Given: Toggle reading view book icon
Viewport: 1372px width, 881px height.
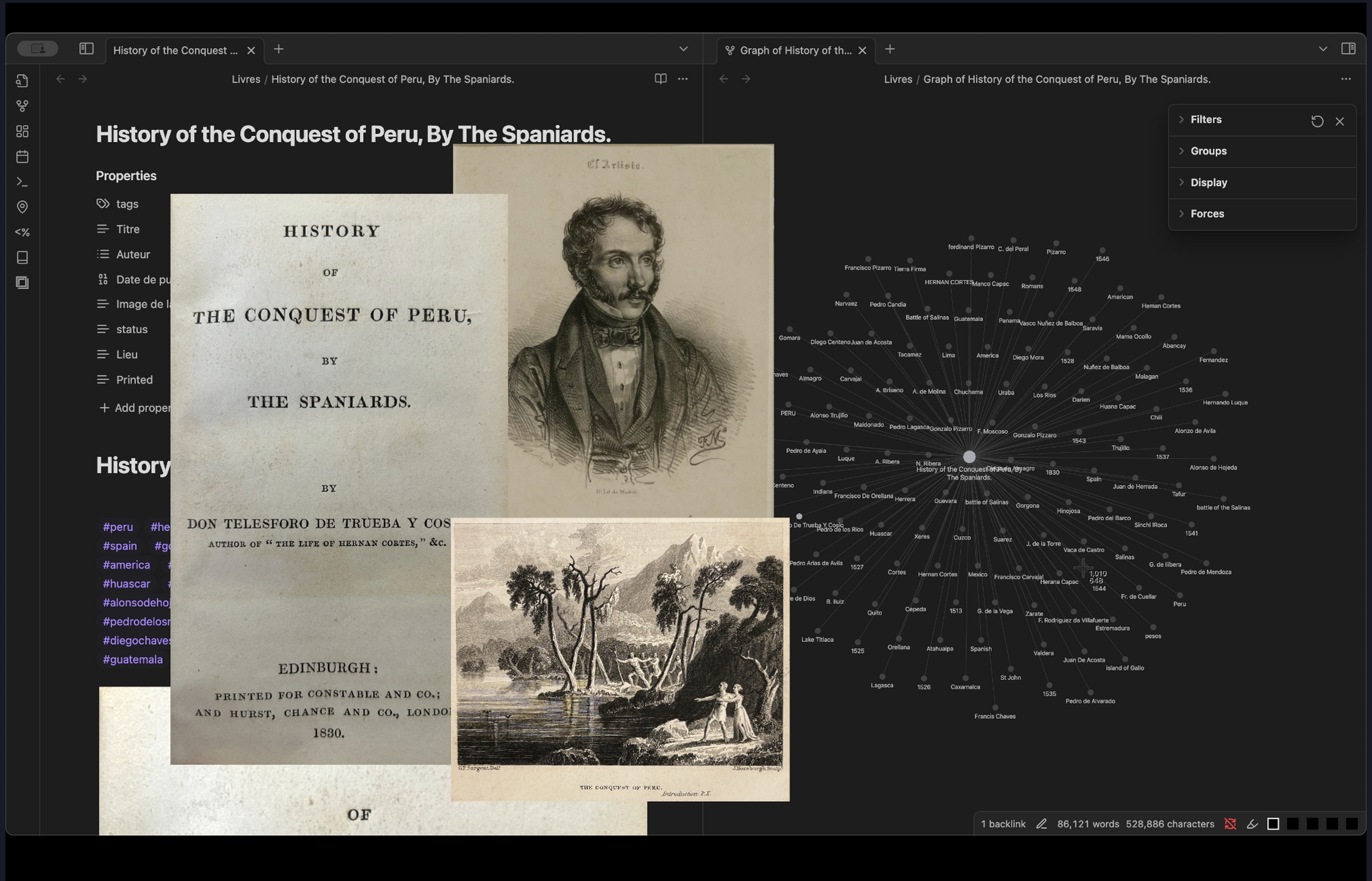Looking at the screenshot, I should (x=660, y=79).
